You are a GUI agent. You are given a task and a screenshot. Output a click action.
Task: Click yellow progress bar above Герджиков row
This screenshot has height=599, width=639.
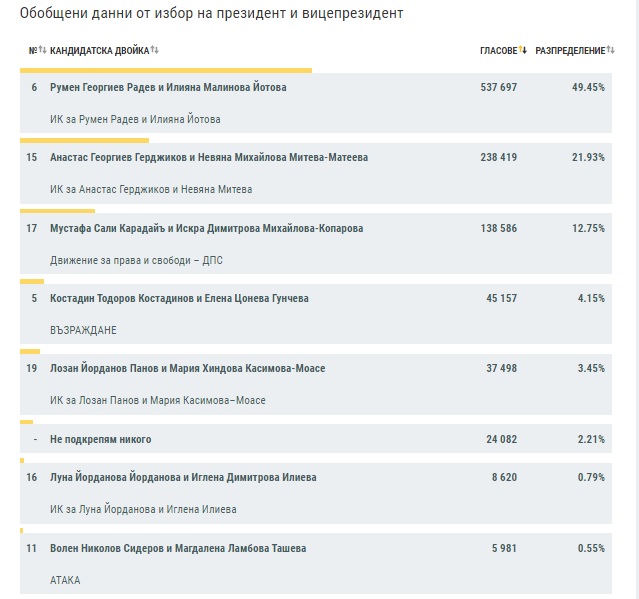[84, 141]
